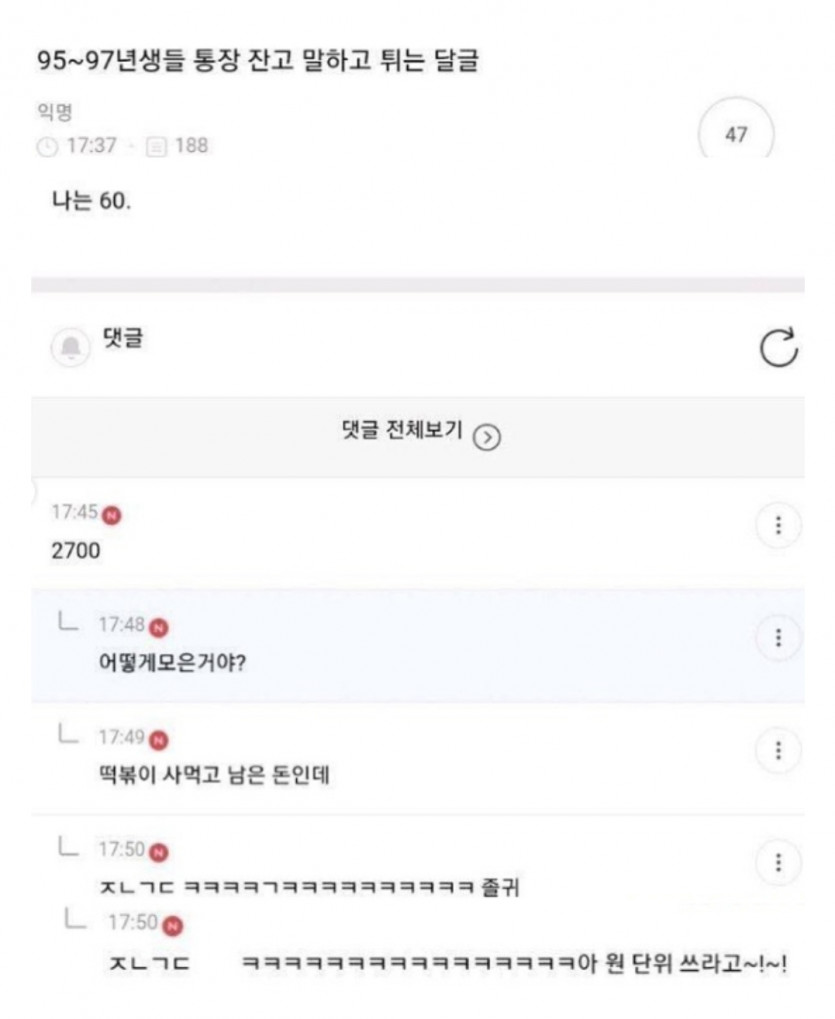
Task: Click the red N badge on 17:45 comment
Action: pos(112,515)
